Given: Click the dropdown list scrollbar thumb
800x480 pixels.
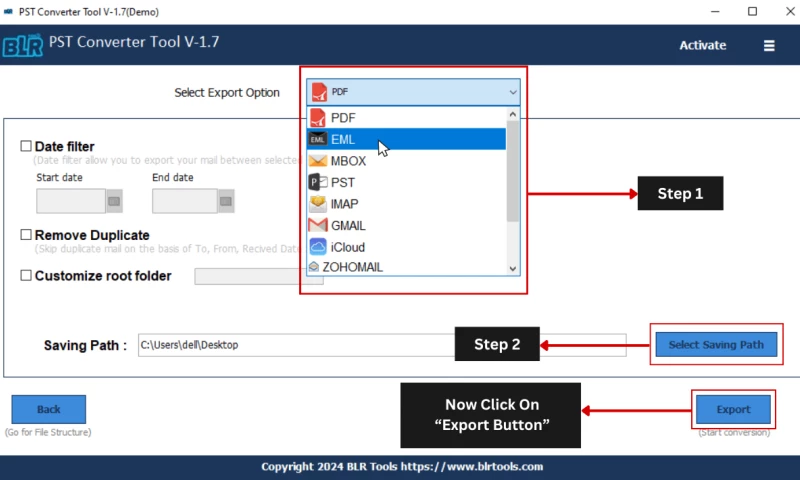Looking at the screenshot, I should click(513, 171).
